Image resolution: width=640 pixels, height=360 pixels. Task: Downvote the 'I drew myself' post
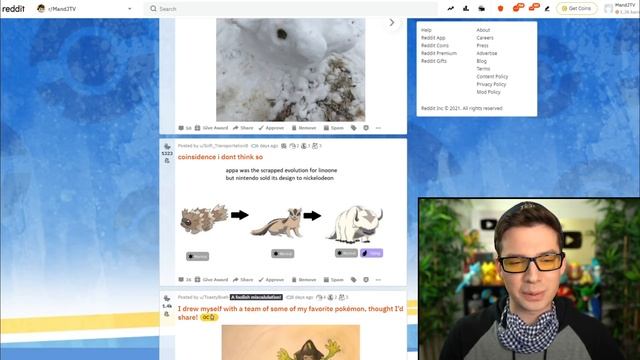(x=167, y=314)
